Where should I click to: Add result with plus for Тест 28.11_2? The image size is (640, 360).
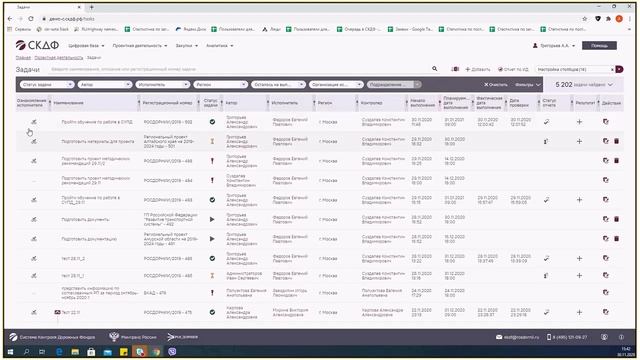tap(579, 258)
